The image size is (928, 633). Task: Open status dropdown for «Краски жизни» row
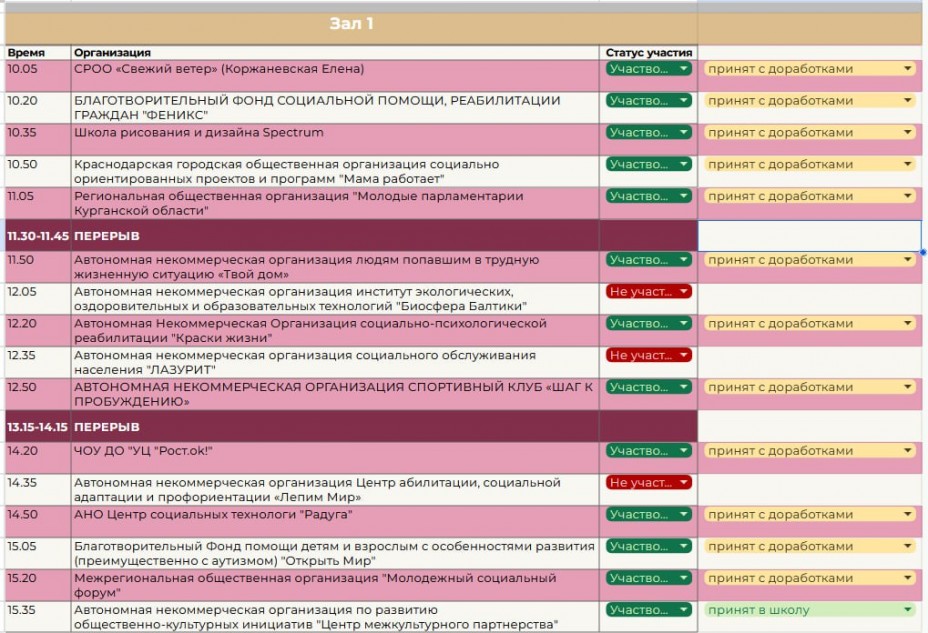click(684, 324)
